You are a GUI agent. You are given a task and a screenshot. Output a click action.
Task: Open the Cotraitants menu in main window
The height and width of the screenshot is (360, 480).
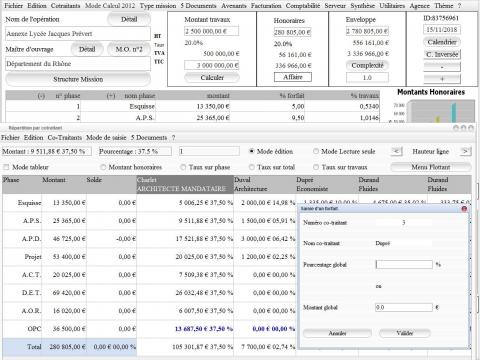pyautogui.click(x=65, y=6)
